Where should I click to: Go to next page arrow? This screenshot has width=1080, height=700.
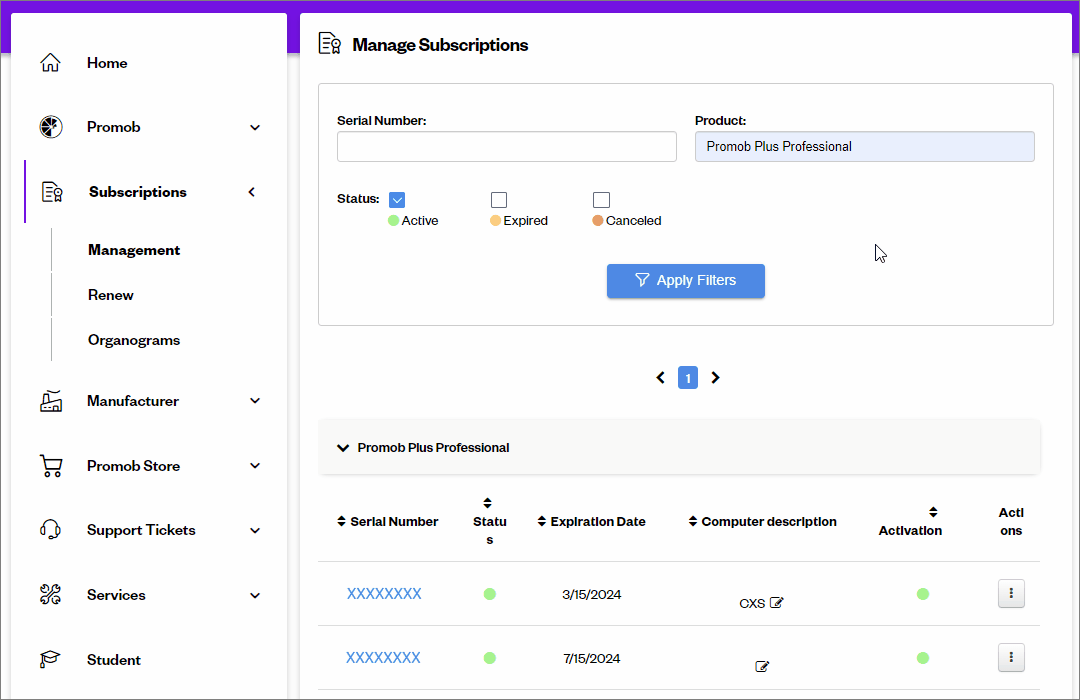click(716, 378)
